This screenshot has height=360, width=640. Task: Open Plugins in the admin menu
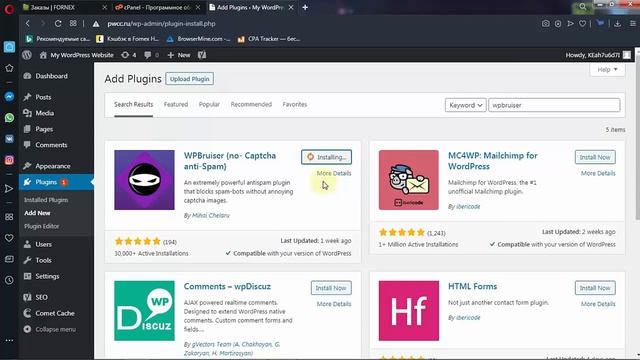(56, 182)
